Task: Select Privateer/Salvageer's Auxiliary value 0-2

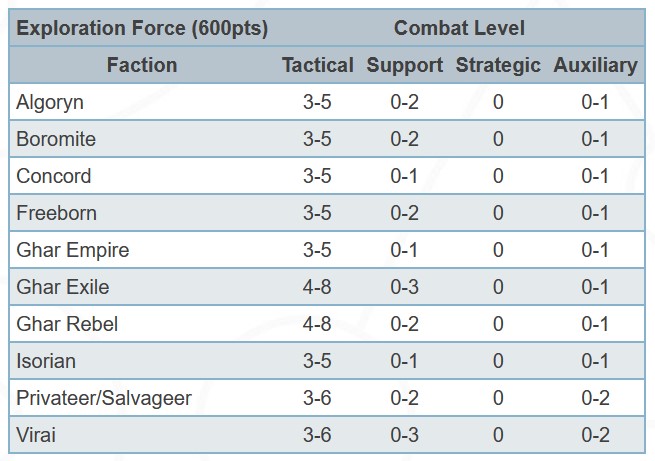Action: coord(594,398)
